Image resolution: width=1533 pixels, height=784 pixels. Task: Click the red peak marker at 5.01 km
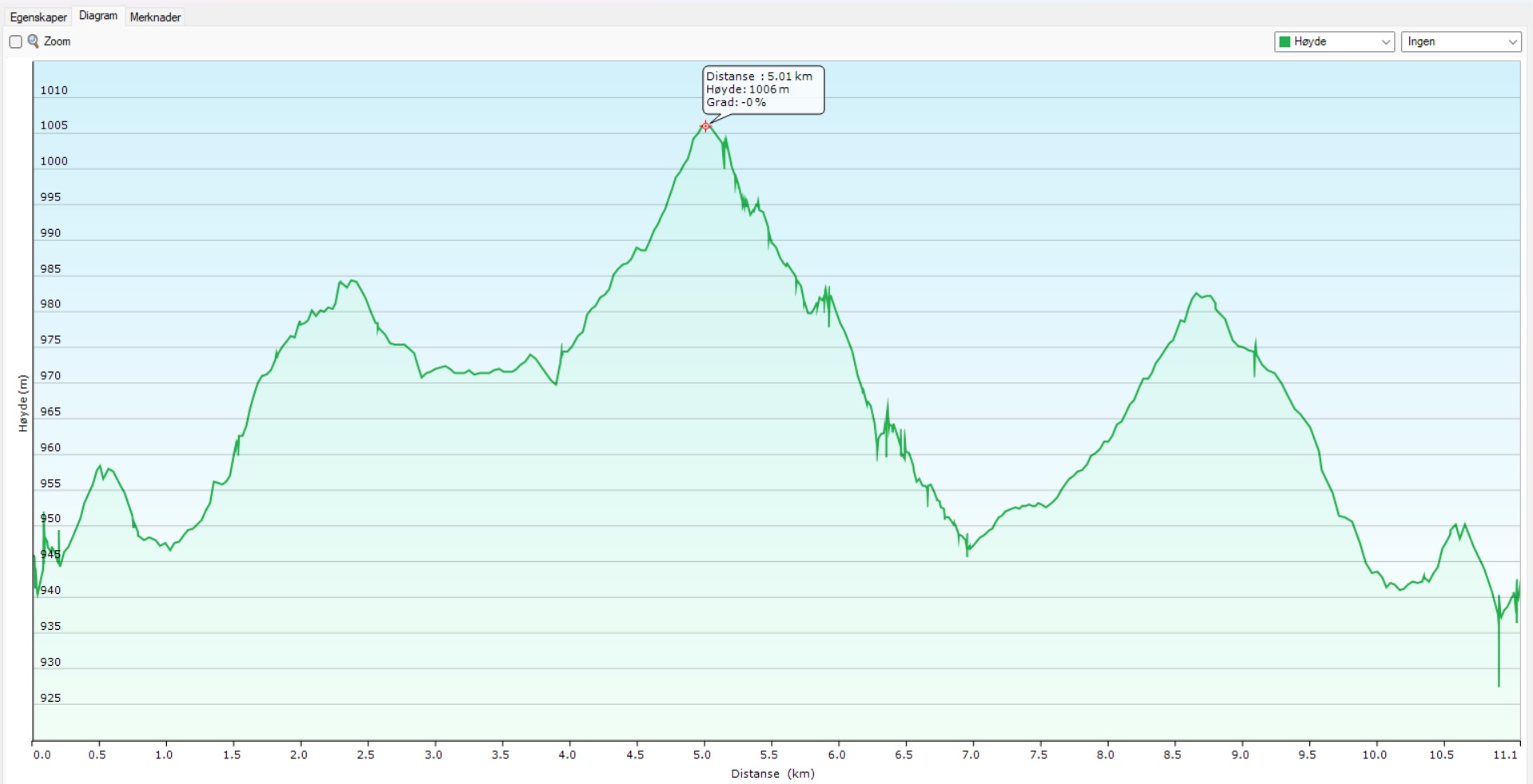[705, 126]
